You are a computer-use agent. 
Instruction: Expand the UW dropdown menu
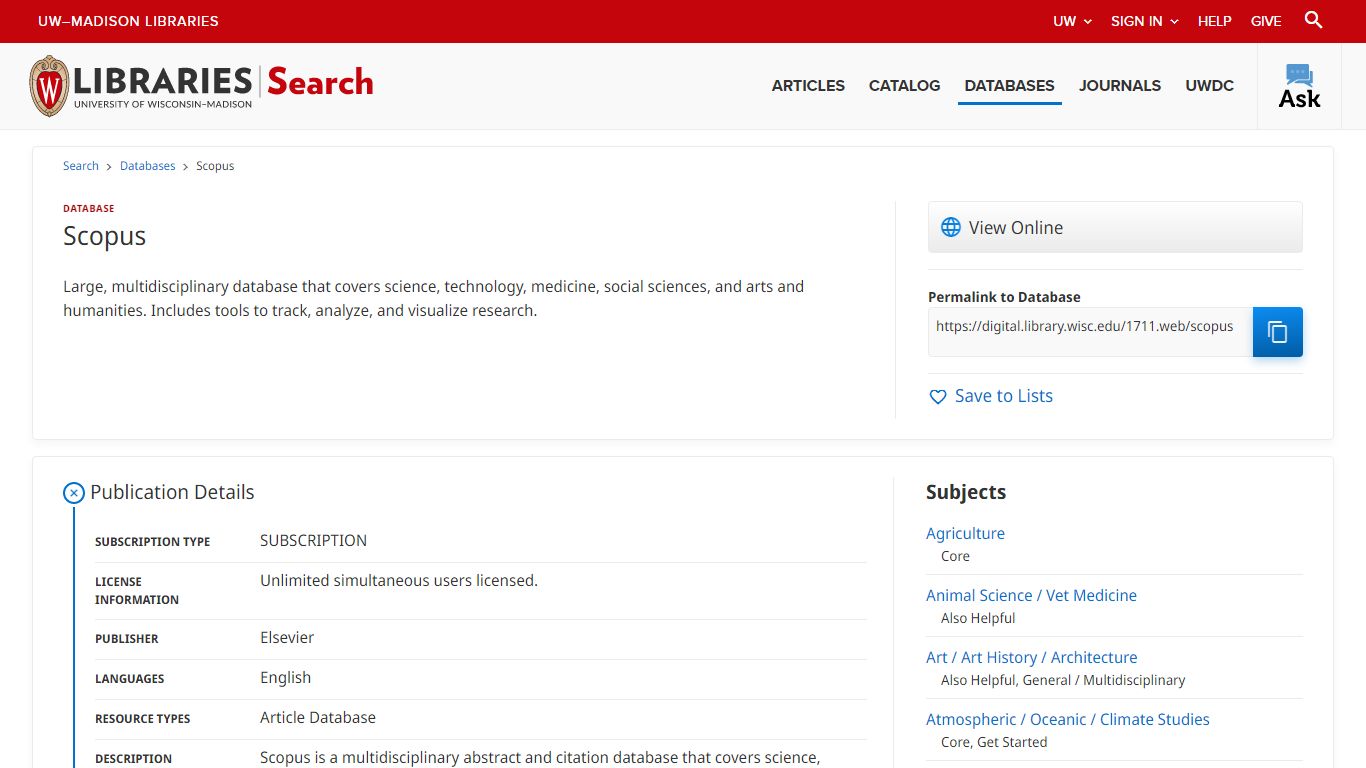(1072, 21)
